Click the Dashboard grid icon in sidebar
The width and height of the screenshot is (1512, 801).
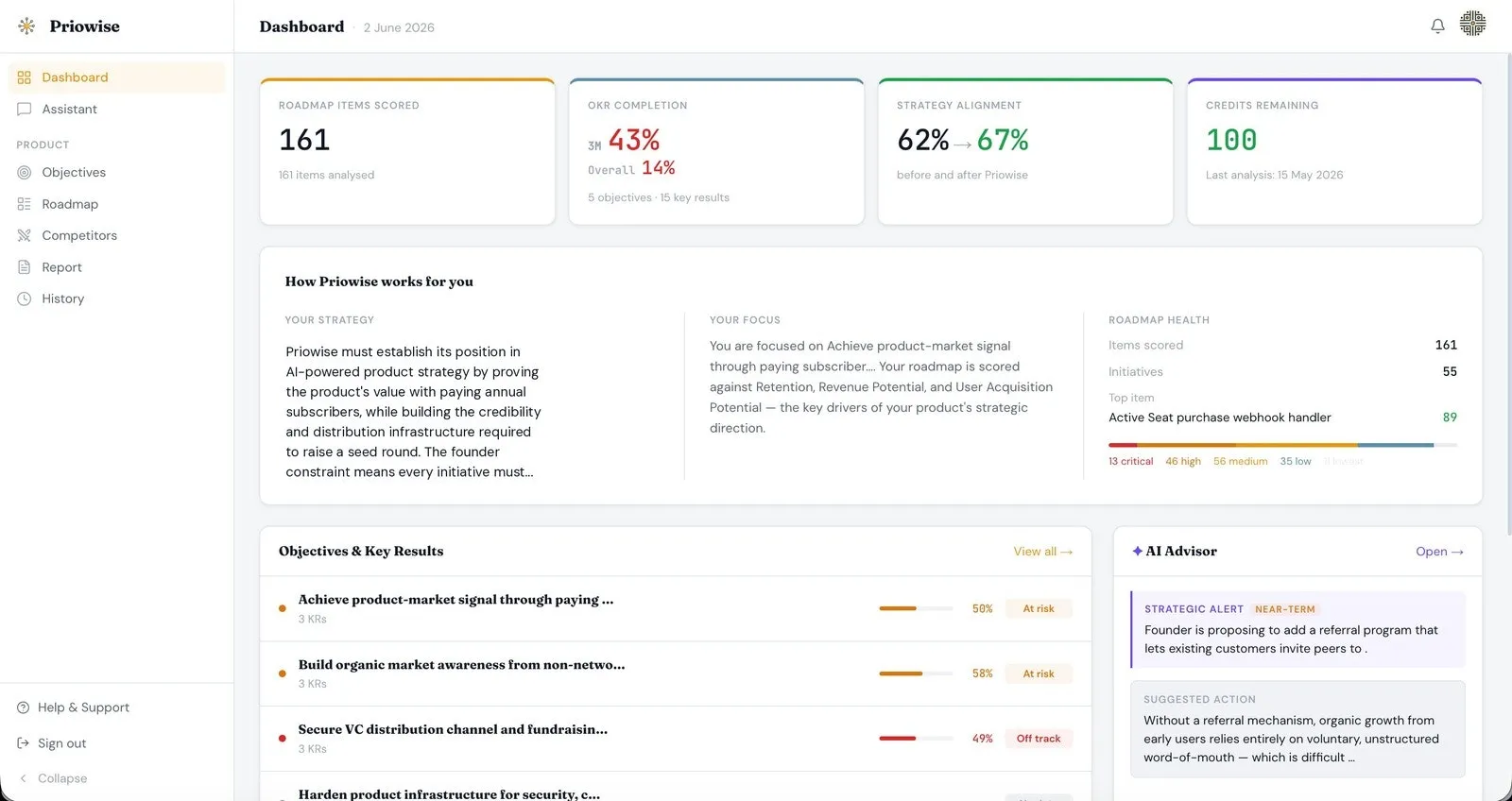pos(25,77)
